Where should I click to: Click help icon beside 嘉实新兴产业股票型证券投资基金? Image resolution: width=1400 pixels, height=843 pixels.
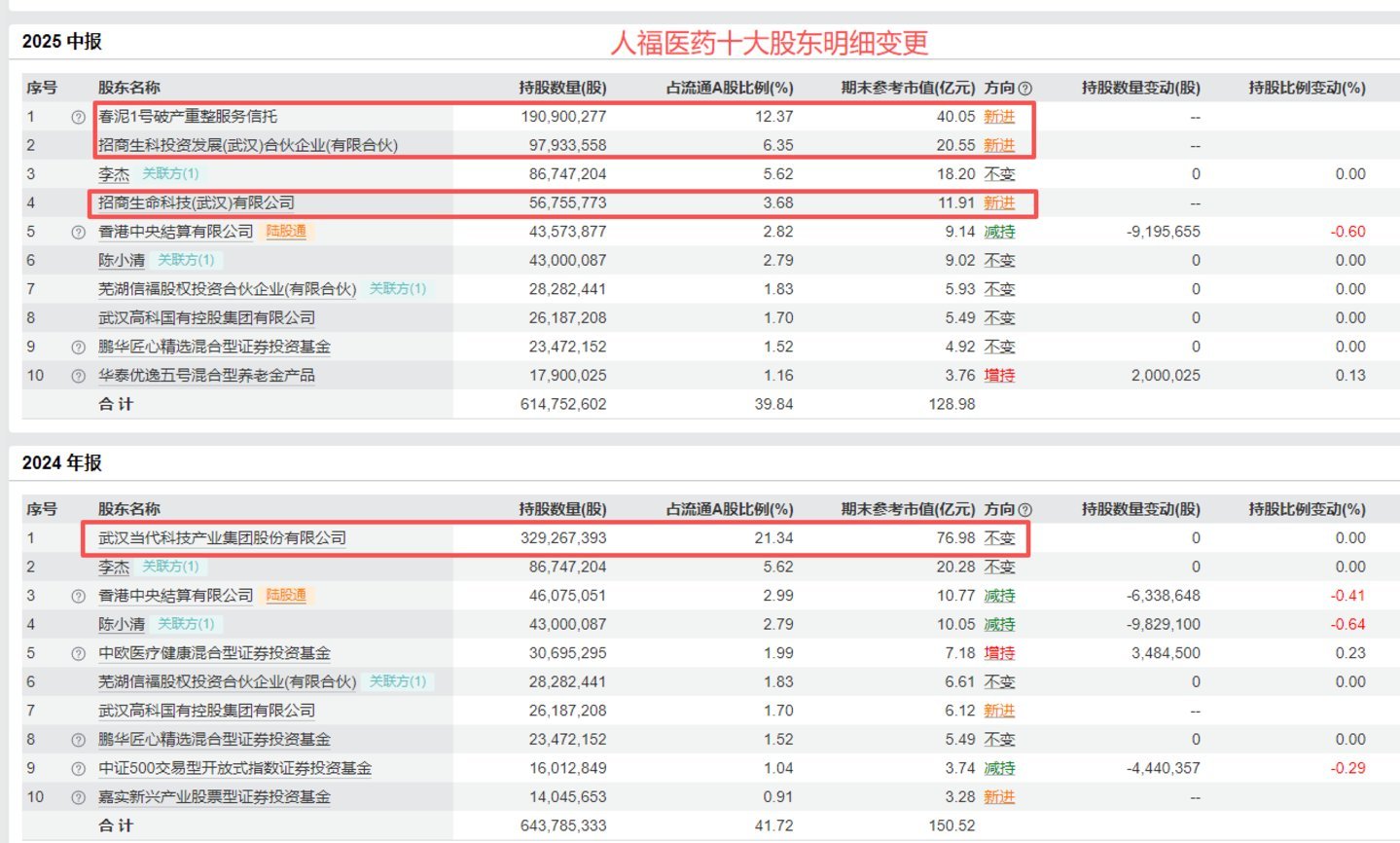[79, 798]
